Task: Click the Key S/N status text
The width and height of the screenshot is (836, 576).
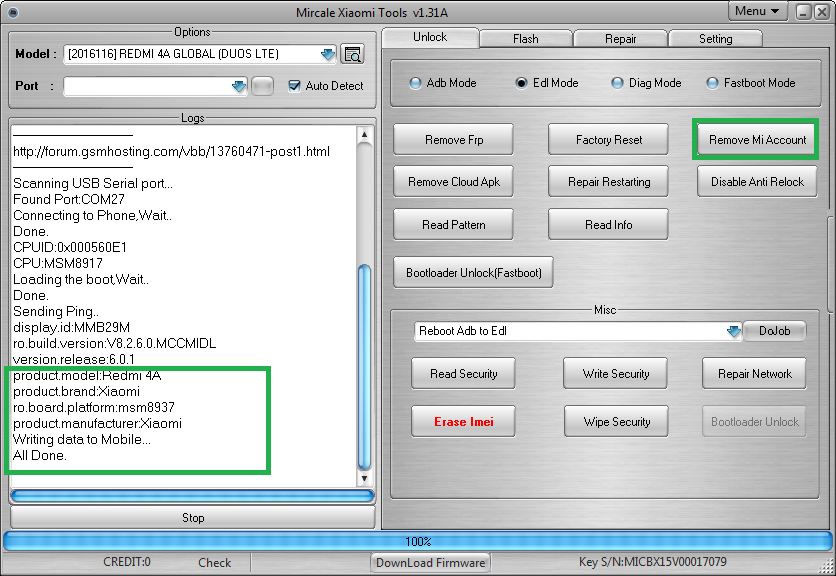Action: (653, 562)
